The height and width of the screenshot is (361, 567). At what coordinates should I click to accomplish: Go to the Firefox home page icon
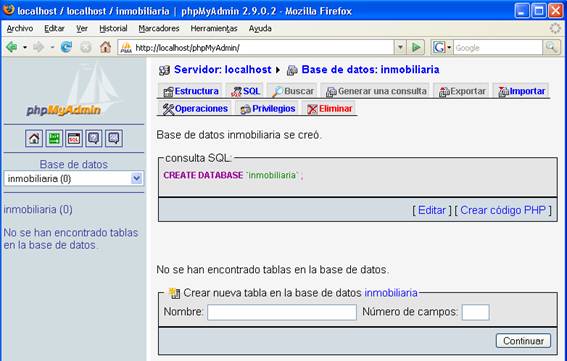point(105,47)
